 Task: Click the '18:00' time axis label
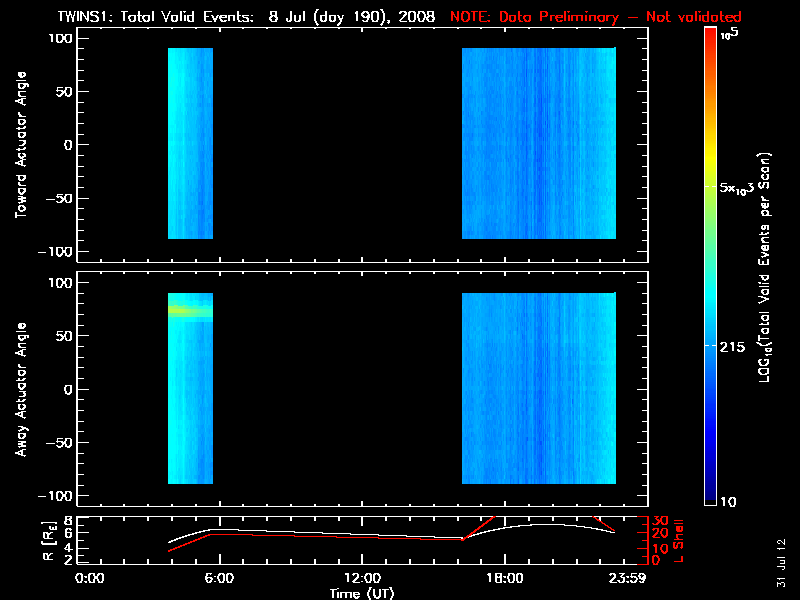click(505, 579)
